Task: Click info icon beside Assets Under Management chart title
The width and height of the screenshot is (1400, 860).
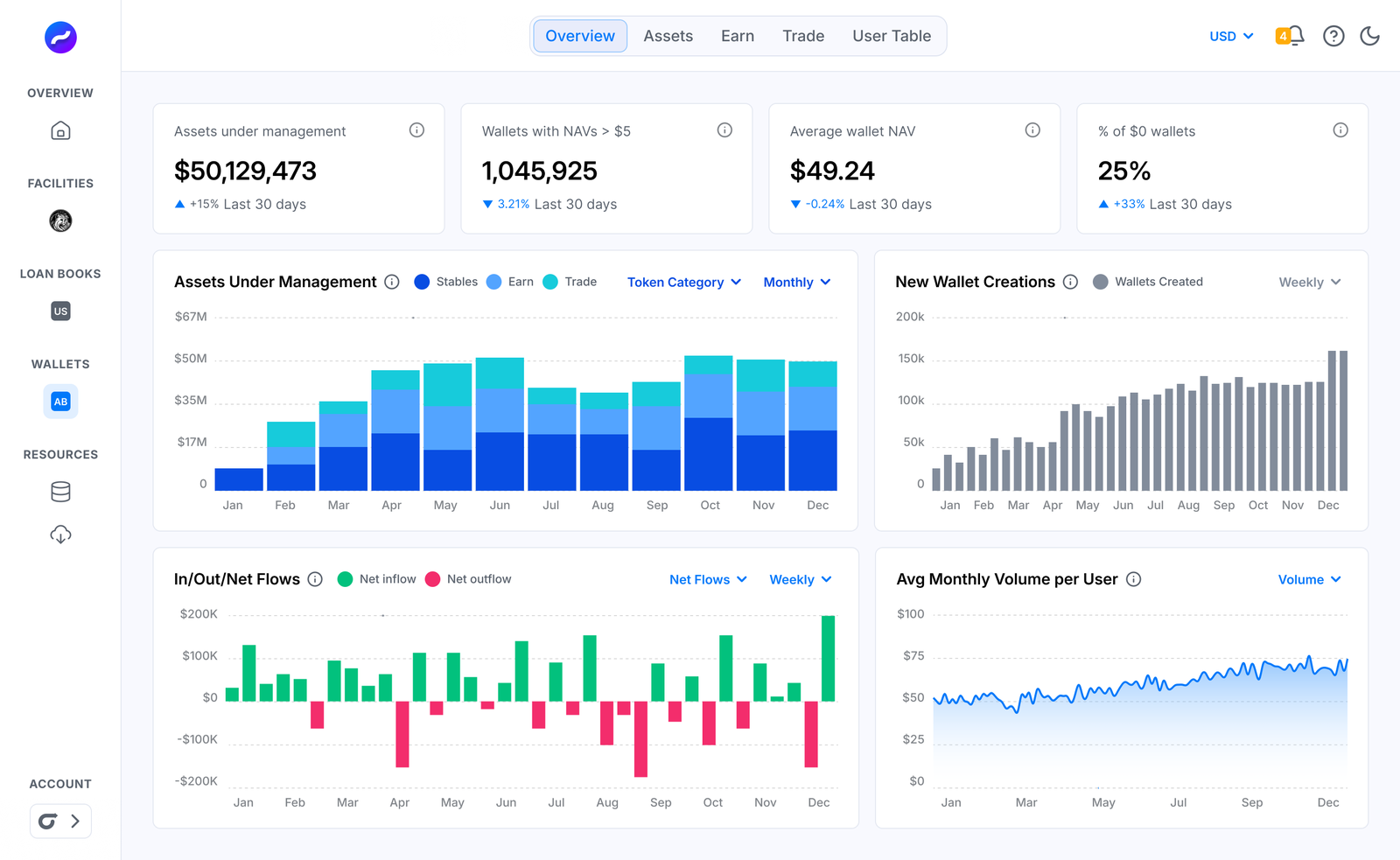Action: (x=392, y=282)
